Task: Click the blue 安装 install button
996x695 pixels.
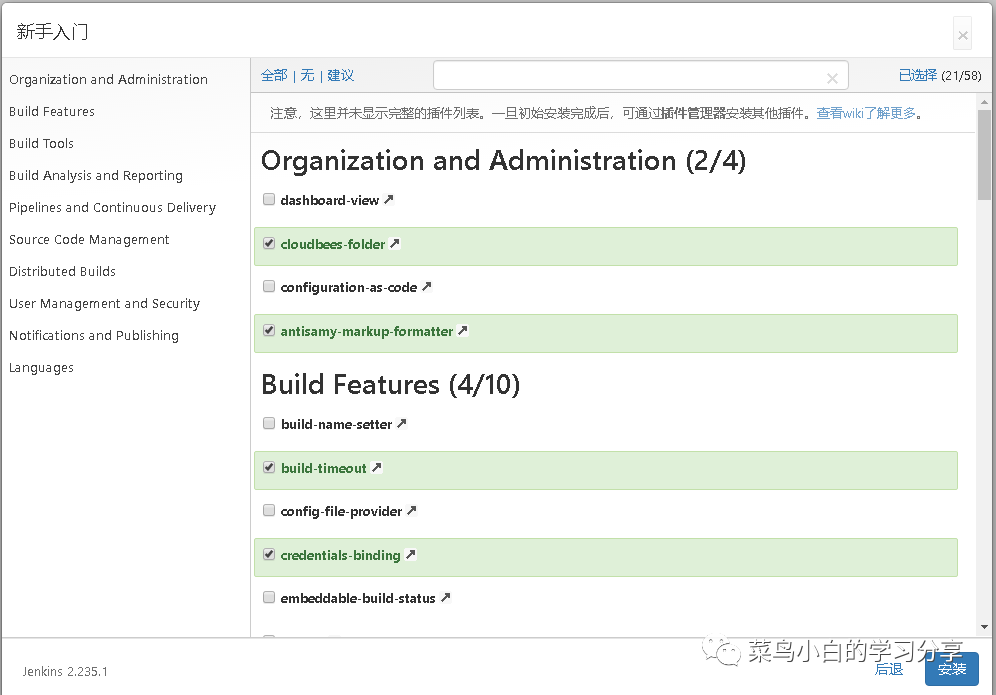Action: (951, 669)
